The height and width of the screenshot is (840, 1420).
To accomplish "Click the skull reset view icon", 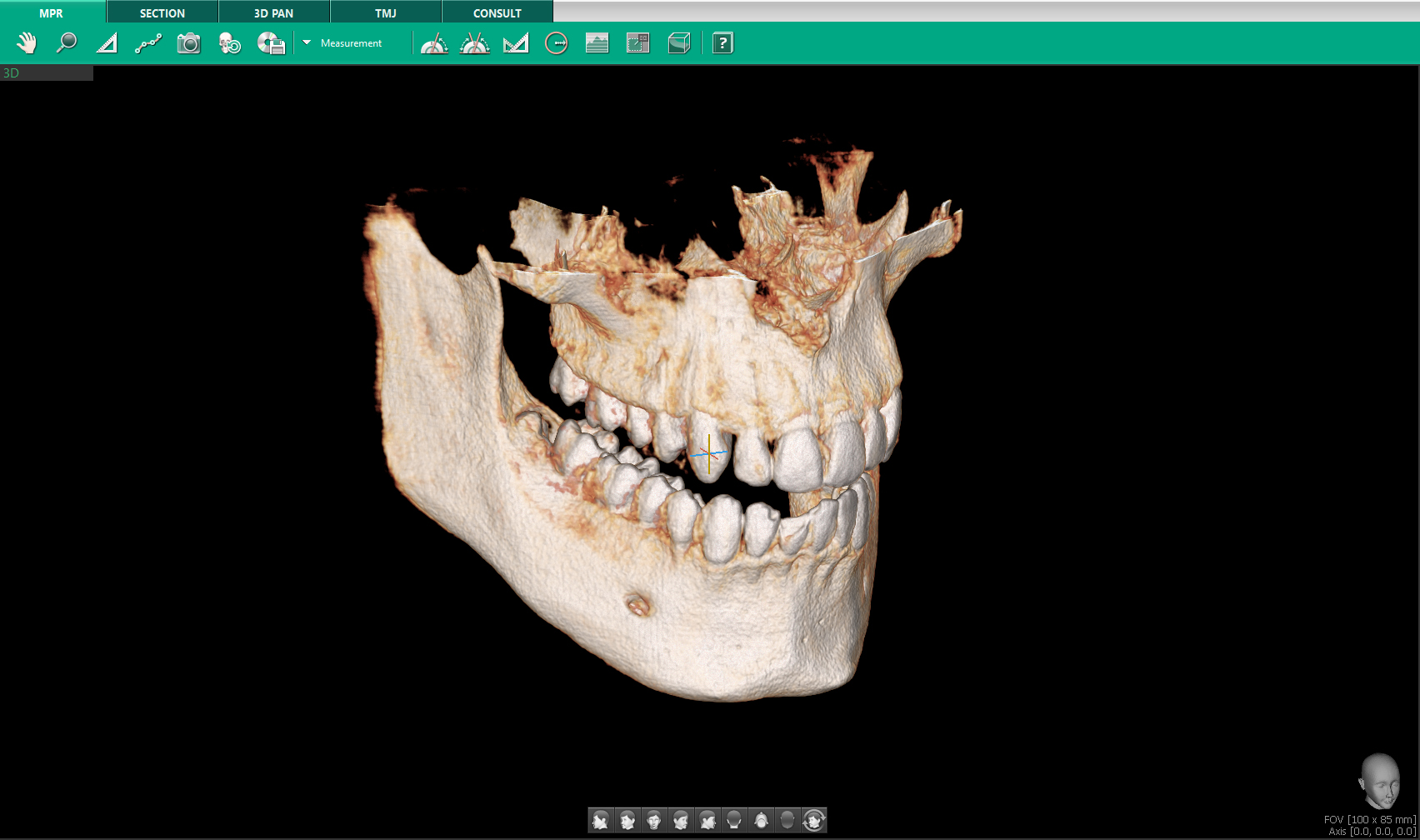I will (229, 43).
